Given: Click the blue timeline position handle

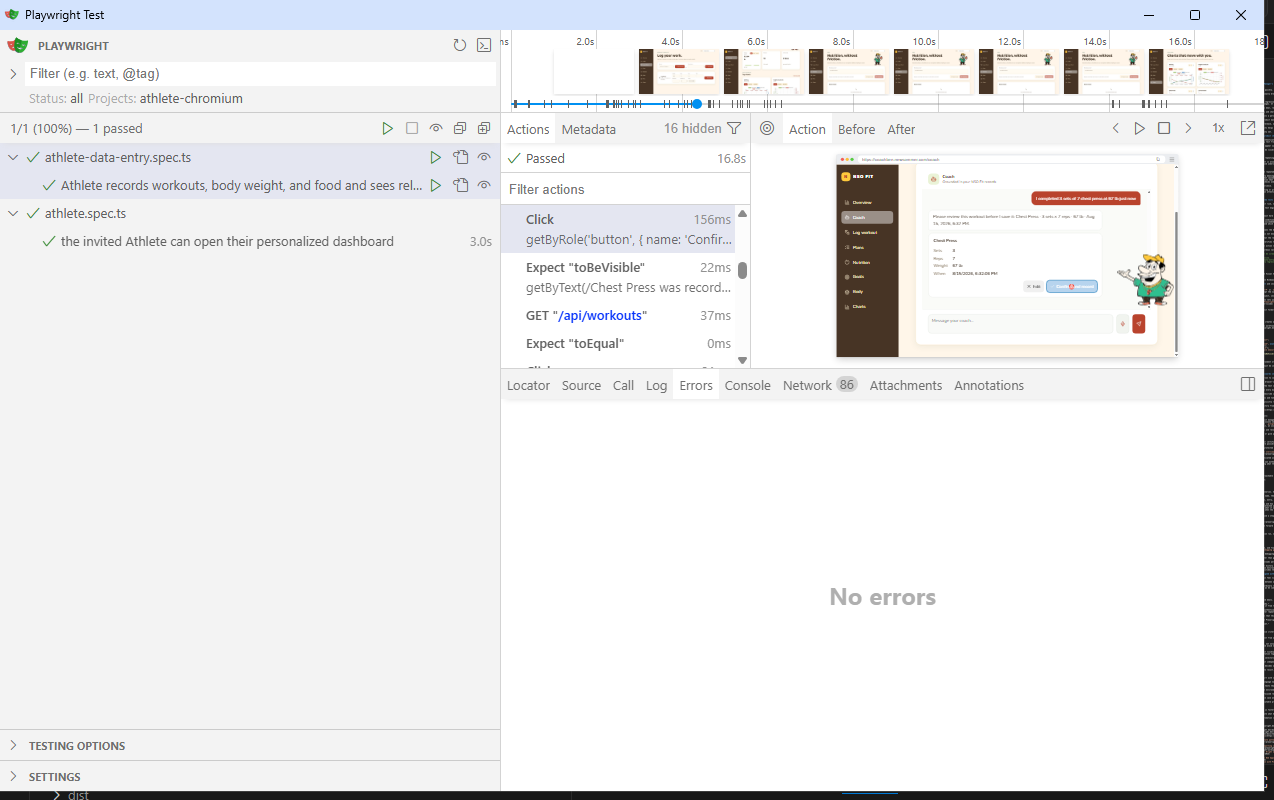Looking at the screenshot, I should click(x=697, y=104).
